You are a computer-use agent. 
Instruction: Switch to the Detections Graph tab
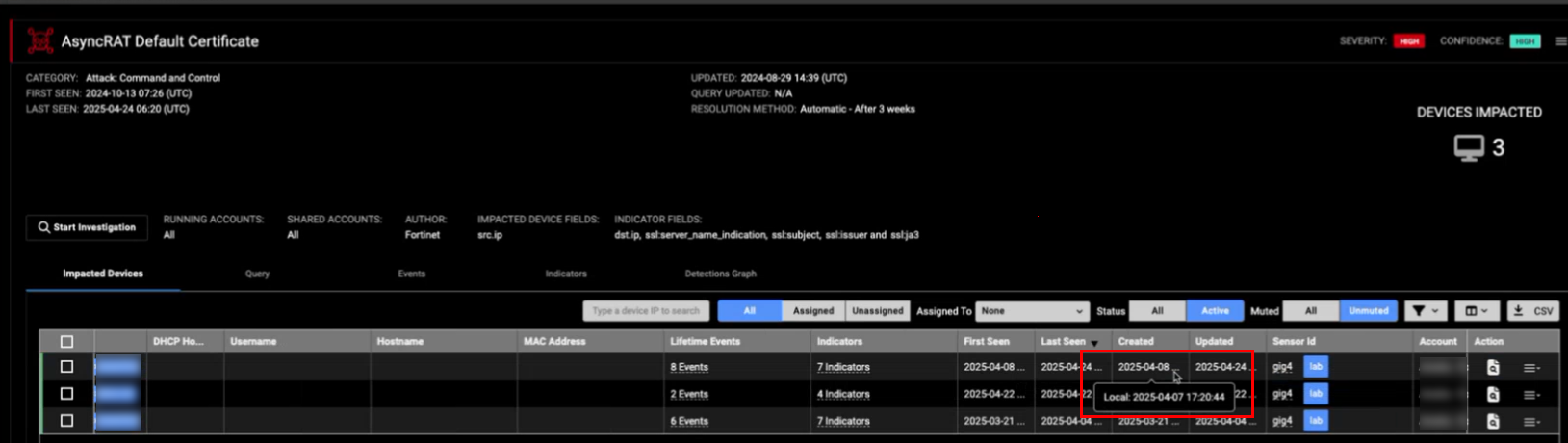tap(720, 274)
